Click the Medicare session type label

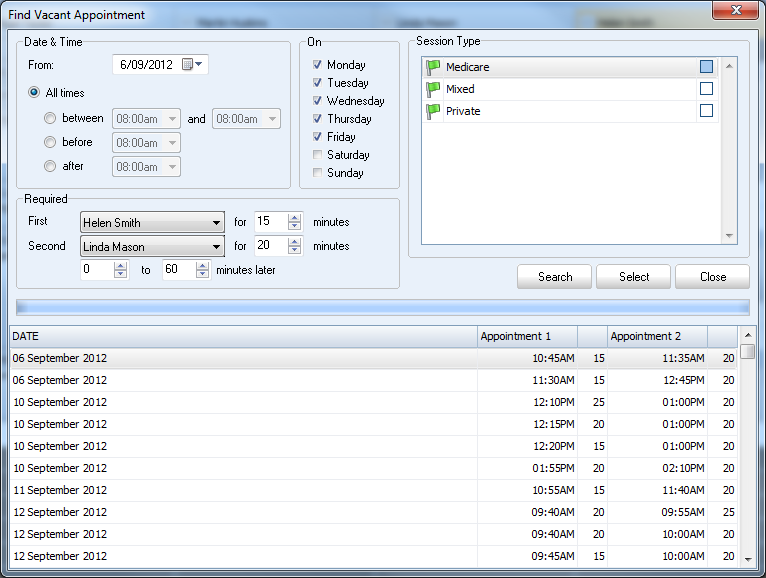(x=468, y=67)
